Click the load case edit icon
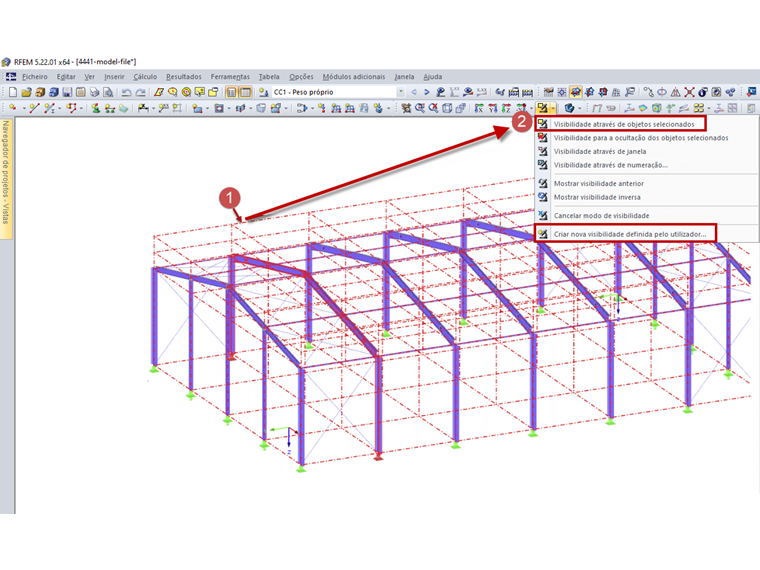Image resolution: width=760 pixels, height=570 pixels. (x=264, y=92)
